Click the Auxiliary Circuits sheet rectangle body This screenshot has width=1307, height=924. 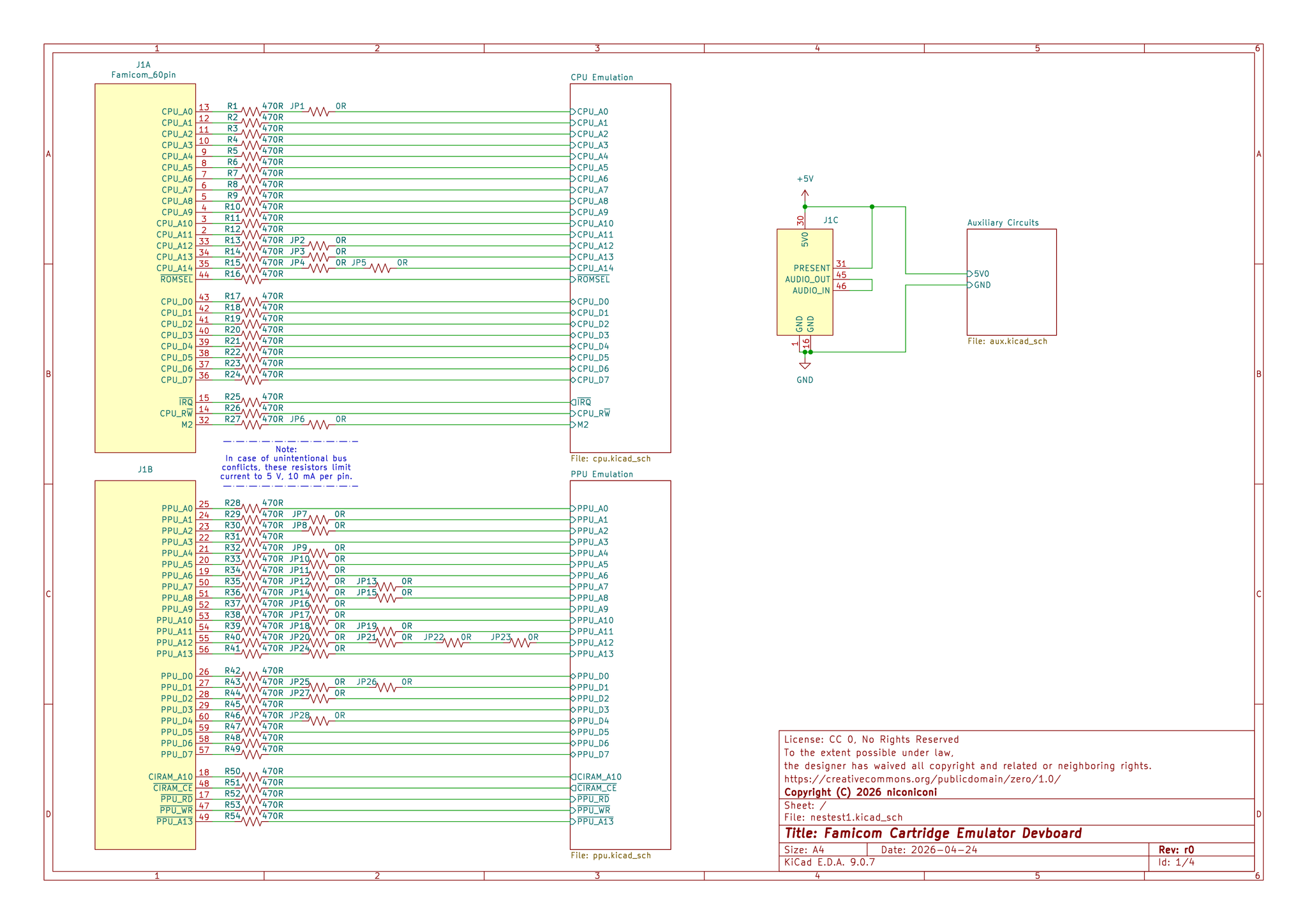tap(1012, 282)
